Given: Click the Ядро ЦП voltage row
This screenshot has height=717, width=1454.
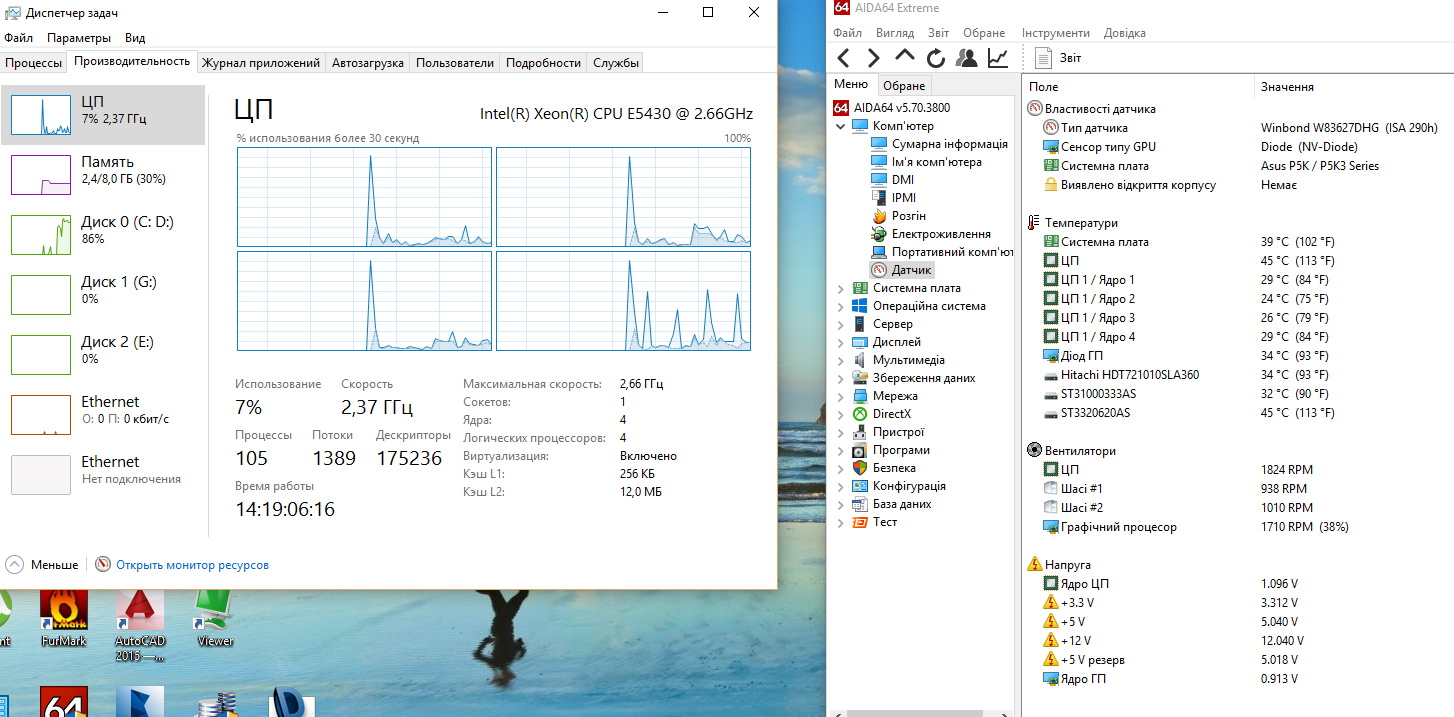Looking at the screenshot, I should click(1237, 584).
